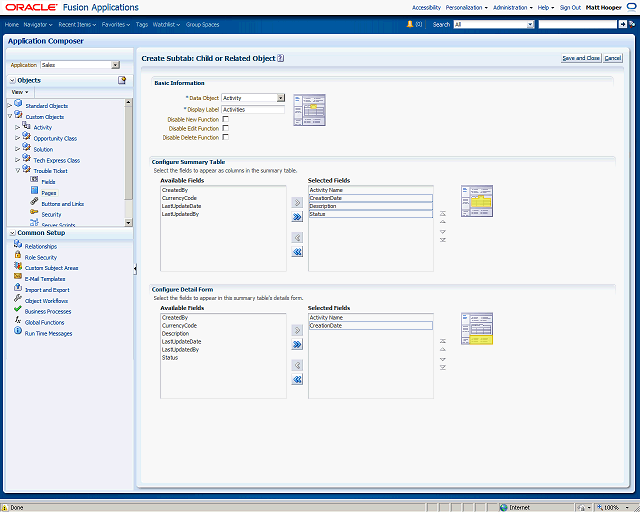Expand the Standard Objects tree node
640x512 pixels.
pyautogui.click(x=10, y=106)
